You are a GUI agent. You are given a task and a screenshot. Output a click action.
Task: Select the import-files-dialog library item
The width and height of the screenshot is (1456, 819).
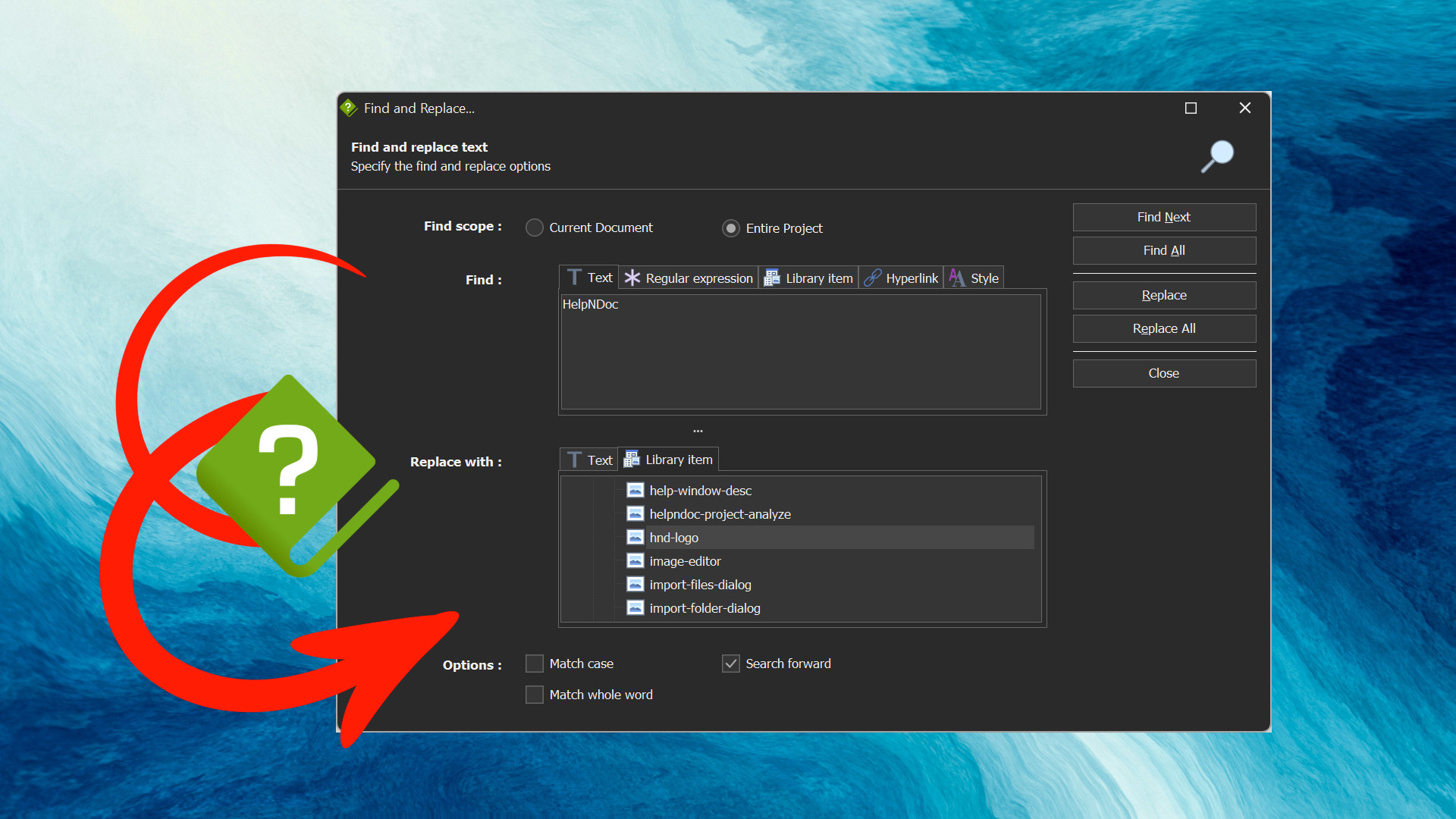(700, 585)
